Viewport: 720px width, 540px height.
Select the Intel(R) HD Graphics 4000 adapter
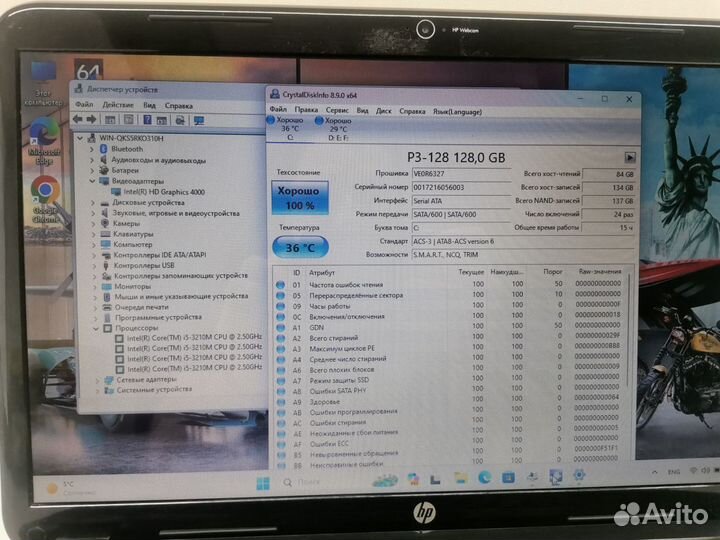click(164, 192)
